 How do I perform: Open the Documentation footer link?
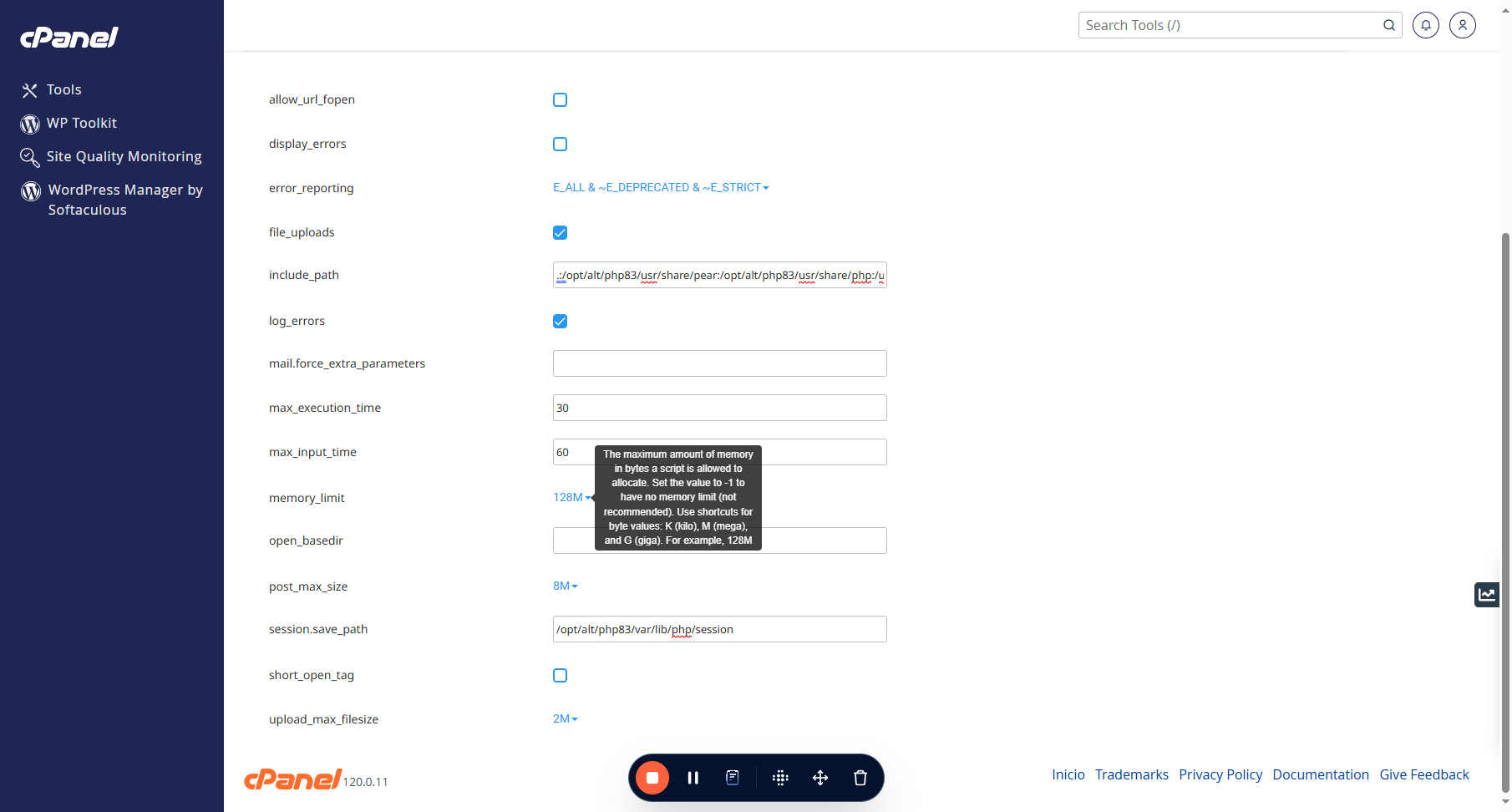coord(1321,774)
